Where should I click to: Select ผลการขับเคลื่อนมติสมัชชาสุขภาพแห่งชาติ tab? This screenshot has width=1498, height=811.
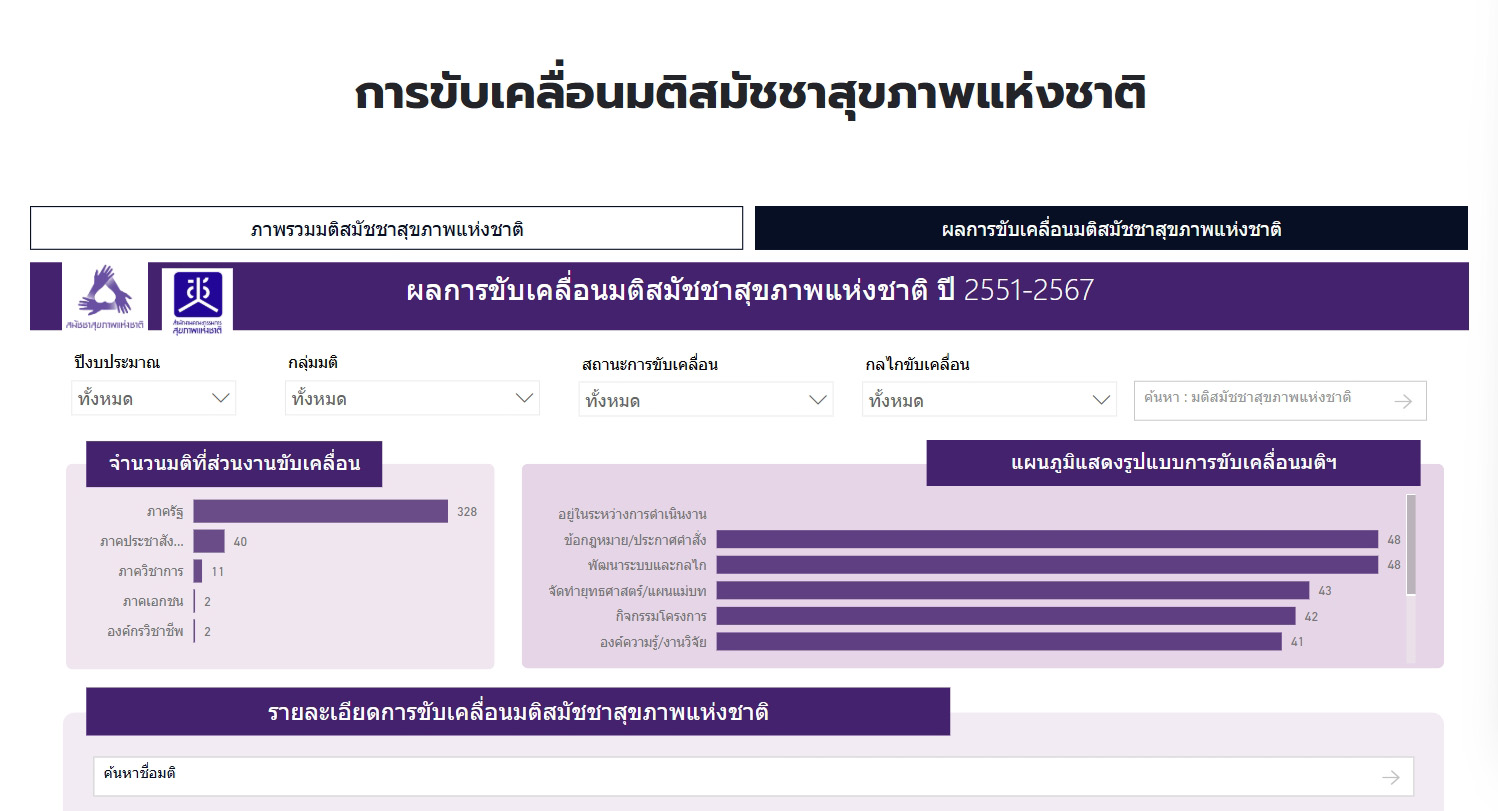(x=1111, y=229)
